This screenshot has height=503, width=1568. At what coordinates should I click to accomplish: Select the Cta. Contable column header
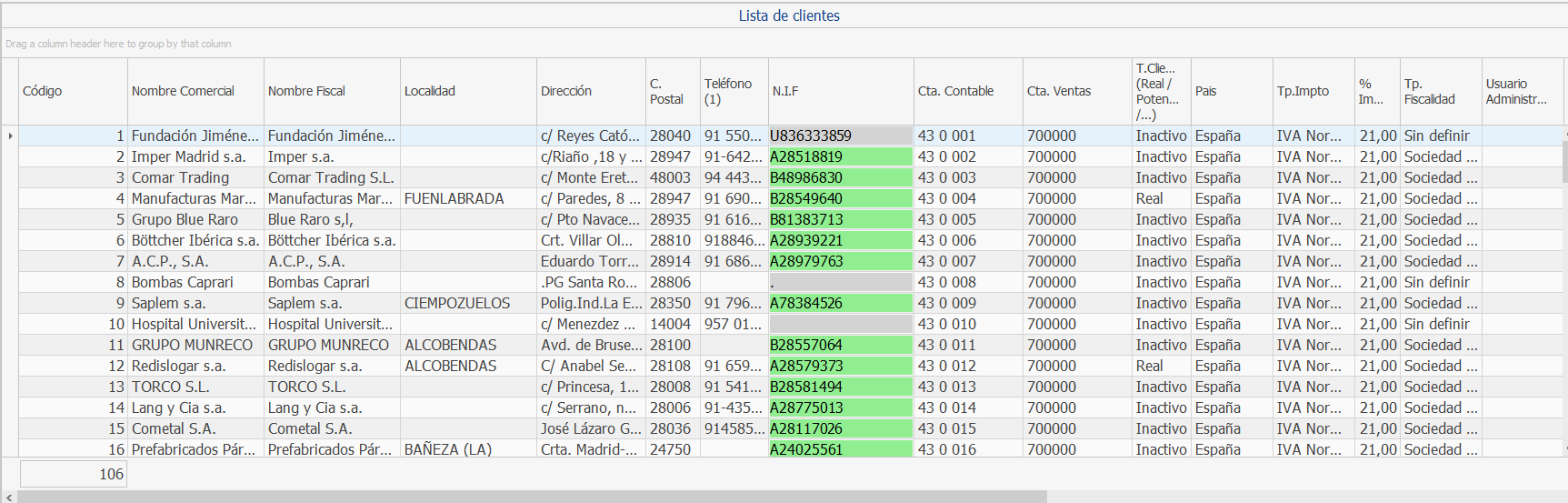[x=955, y=91]
